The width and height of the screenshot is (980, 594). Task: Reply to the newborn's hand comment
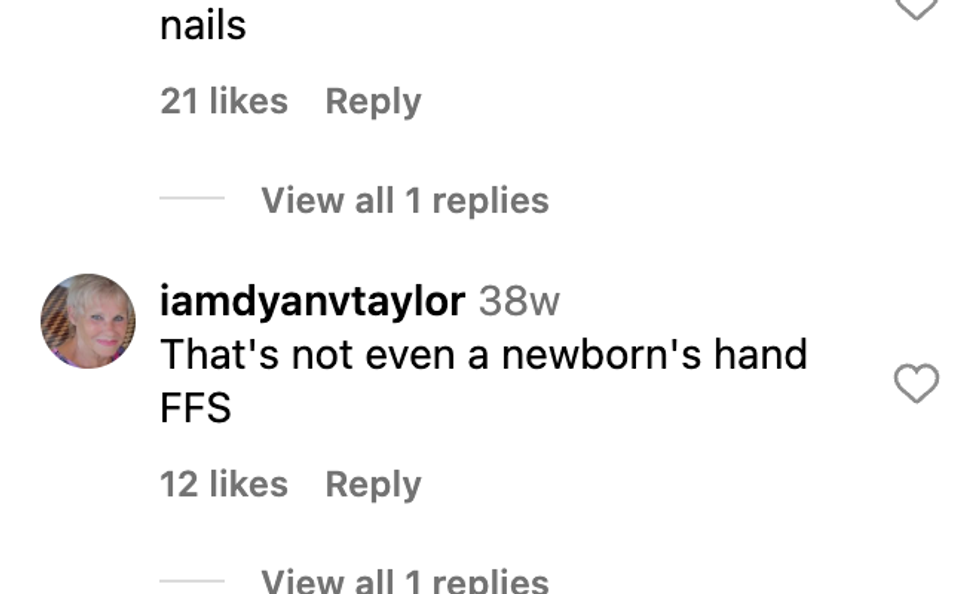373,485
